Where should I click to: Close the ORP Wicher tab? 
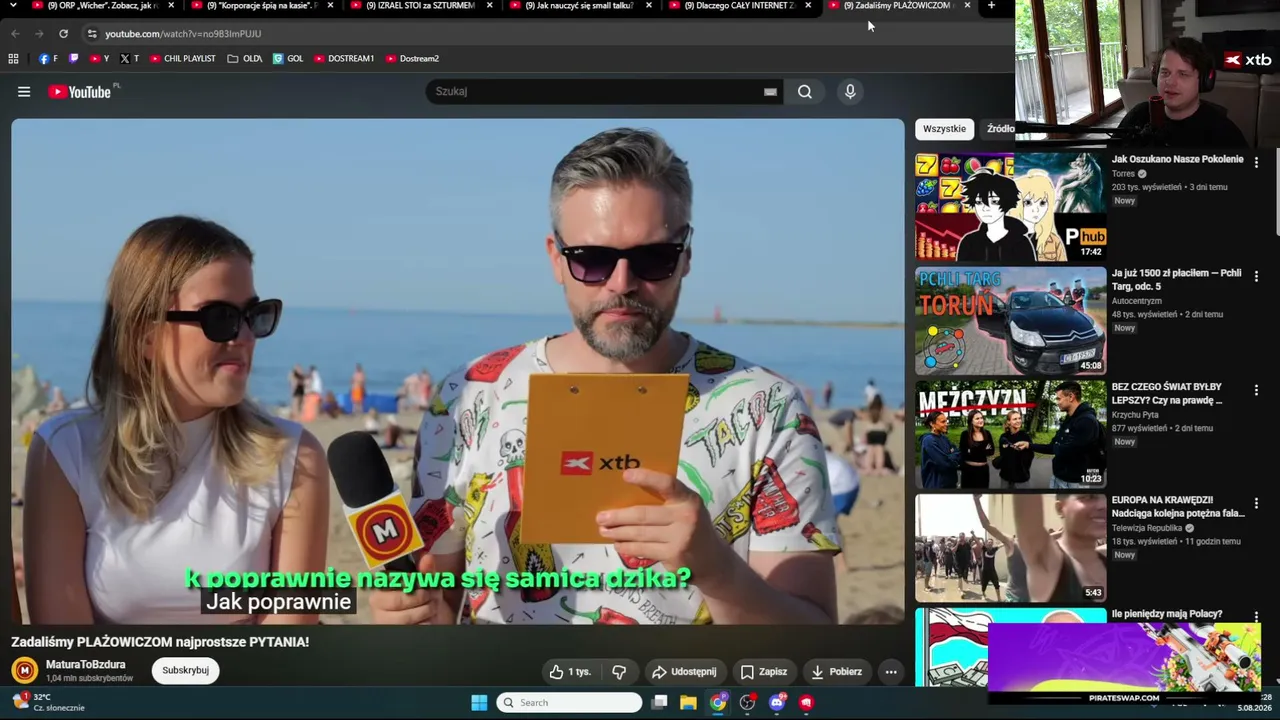172,6
